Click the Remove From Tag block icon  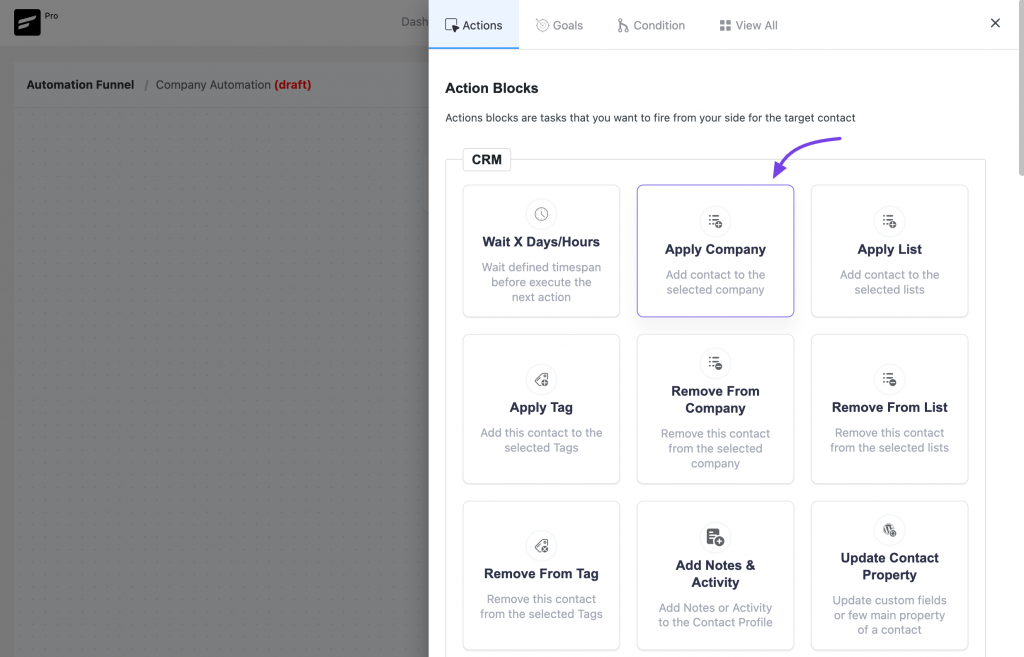coord(541,546)
